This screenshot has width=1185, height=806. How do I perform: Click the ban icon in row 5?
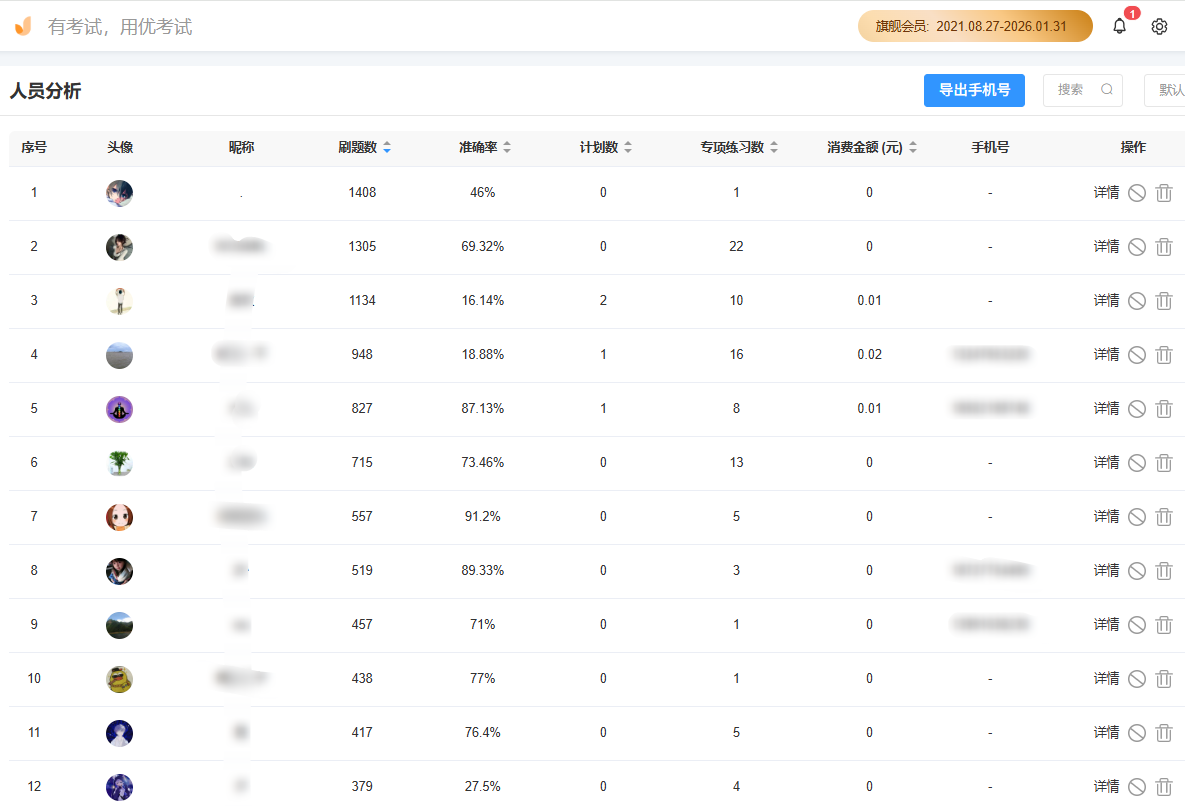point(1137,409)
